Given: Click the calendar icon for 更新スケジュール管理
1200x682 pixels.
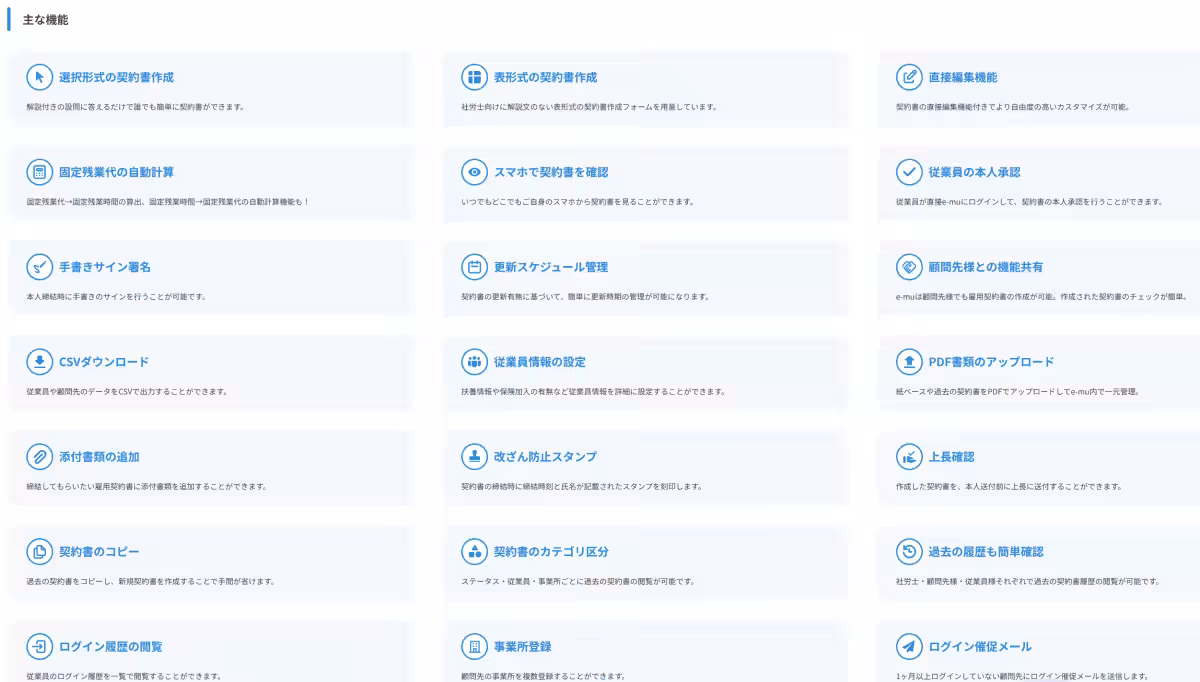Looking at the screenshot, I should (x=474, y=267).
